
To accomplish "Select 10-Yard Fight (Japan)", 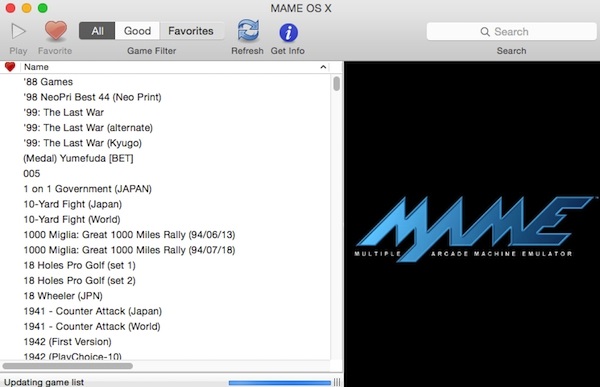I will 73,204.
